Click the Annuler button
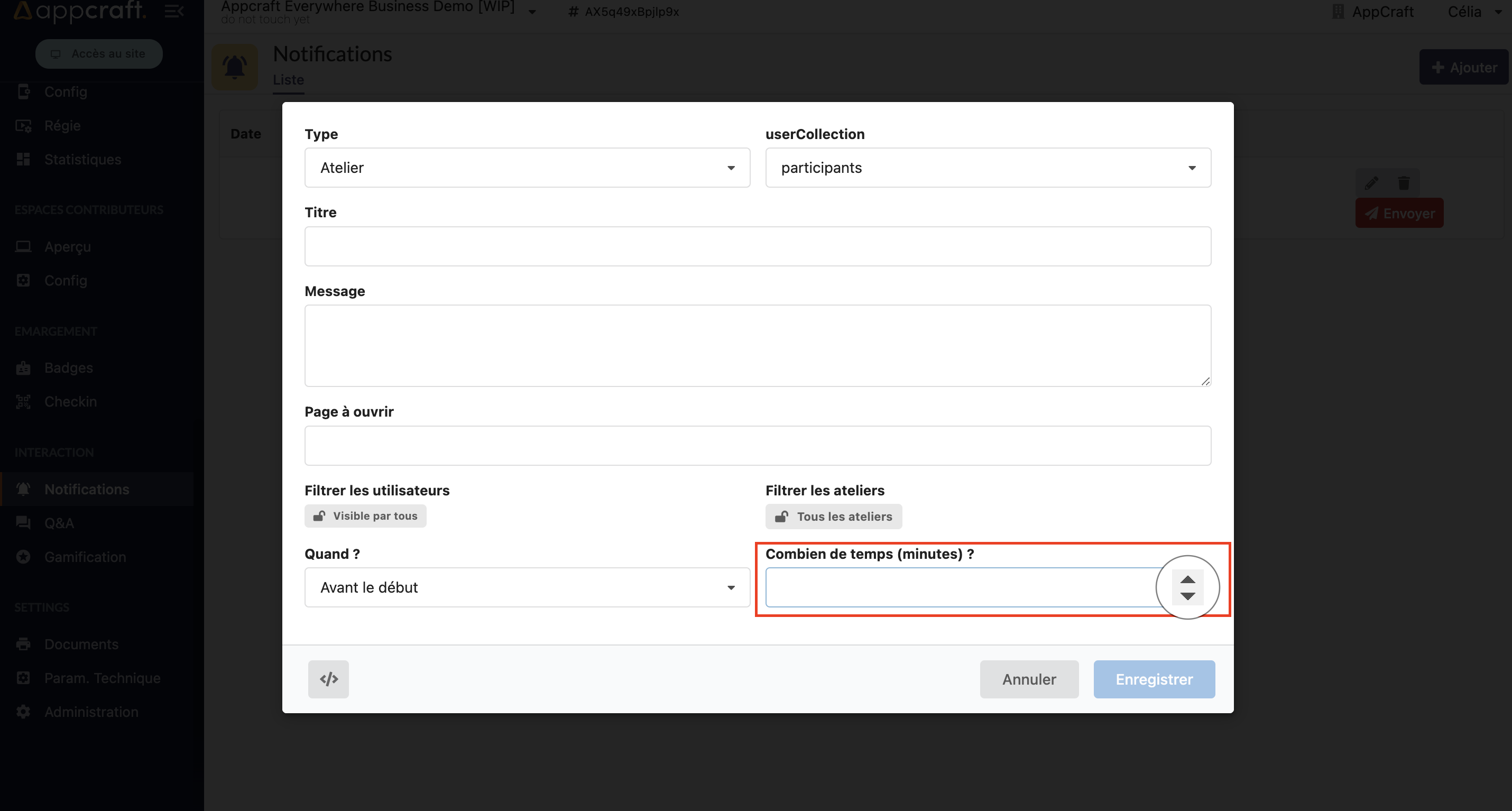 coord(1028,679)
